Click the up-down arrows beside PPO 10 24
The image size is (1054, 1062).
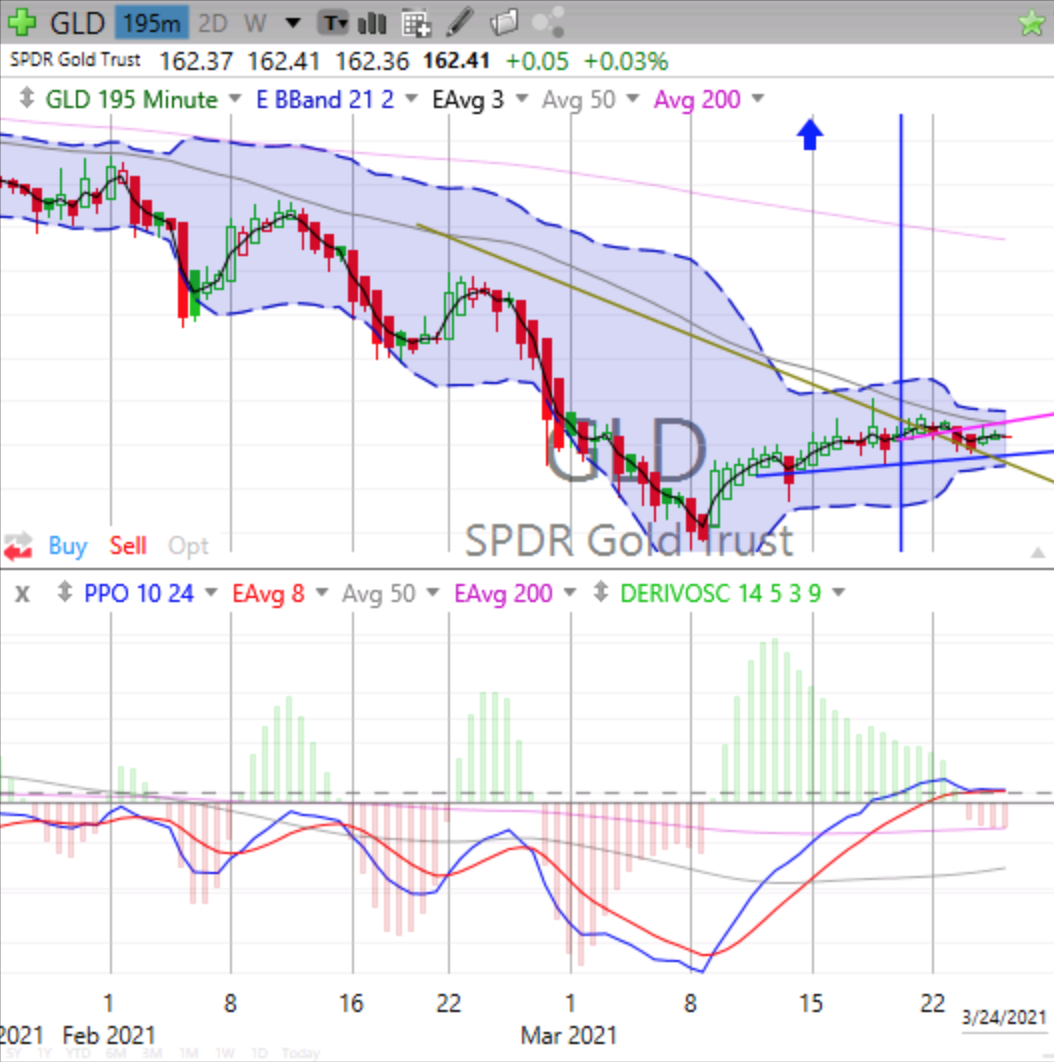click(x=66, y=594)
